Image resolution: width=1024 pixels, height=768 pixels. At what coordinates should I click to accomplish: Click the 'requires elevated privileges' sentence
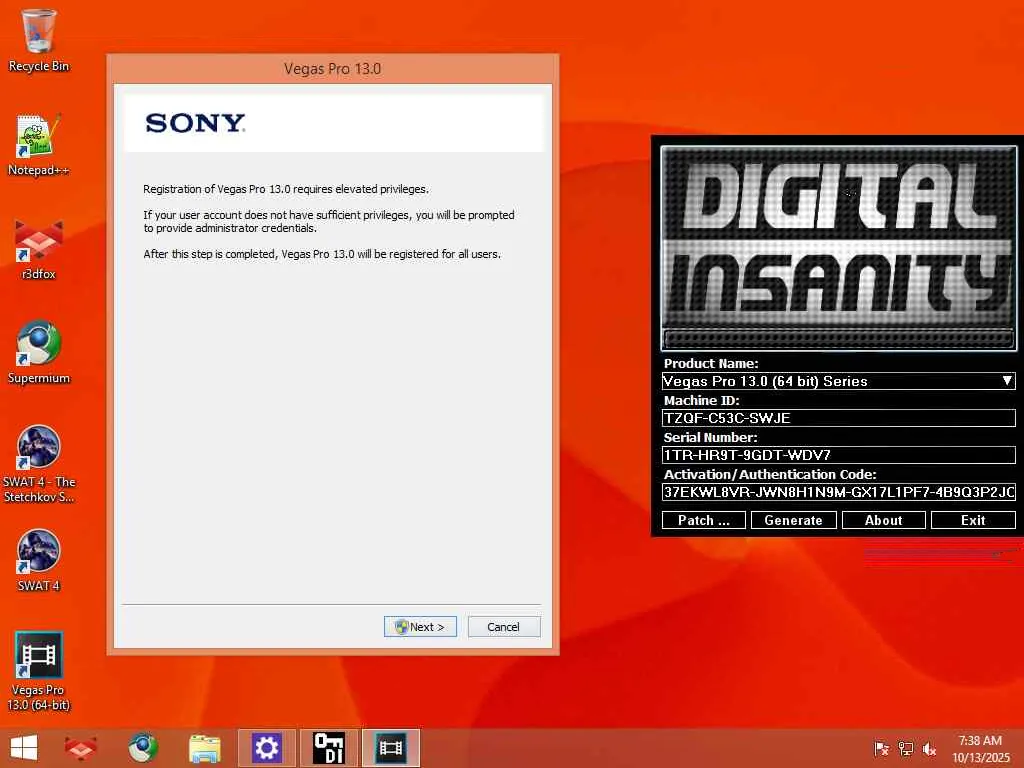pyautogui.click(x=286, y=189)
